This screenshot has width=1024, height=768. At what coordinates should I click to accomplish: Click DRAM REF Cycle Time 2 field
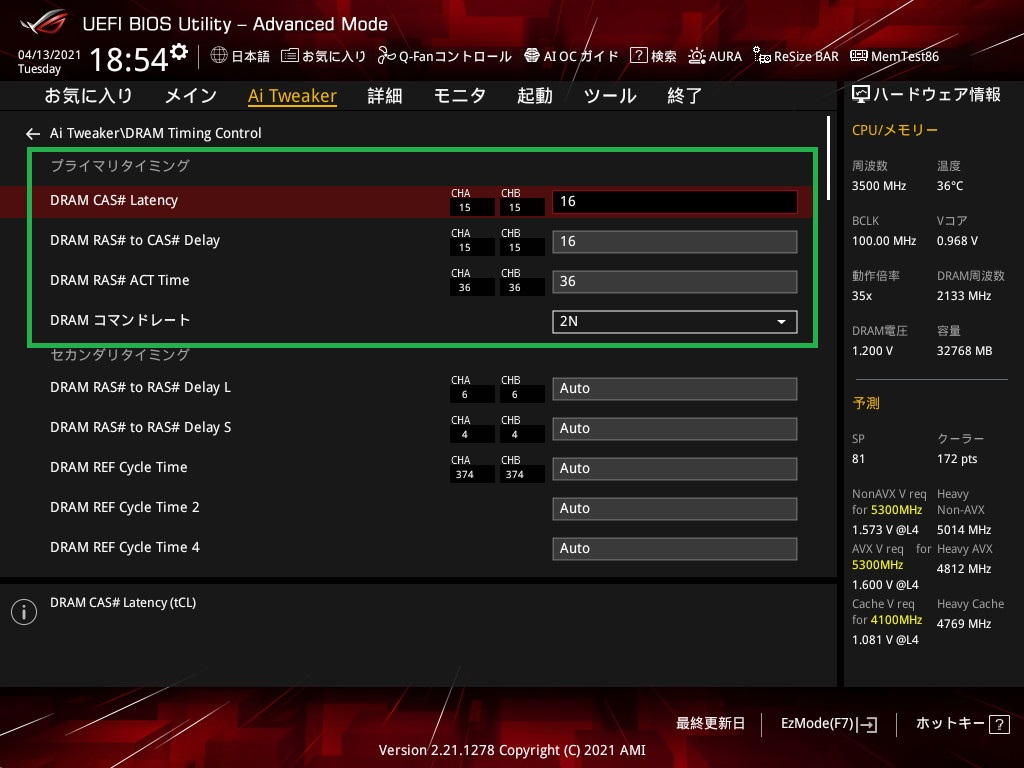[x=675, y=509]
